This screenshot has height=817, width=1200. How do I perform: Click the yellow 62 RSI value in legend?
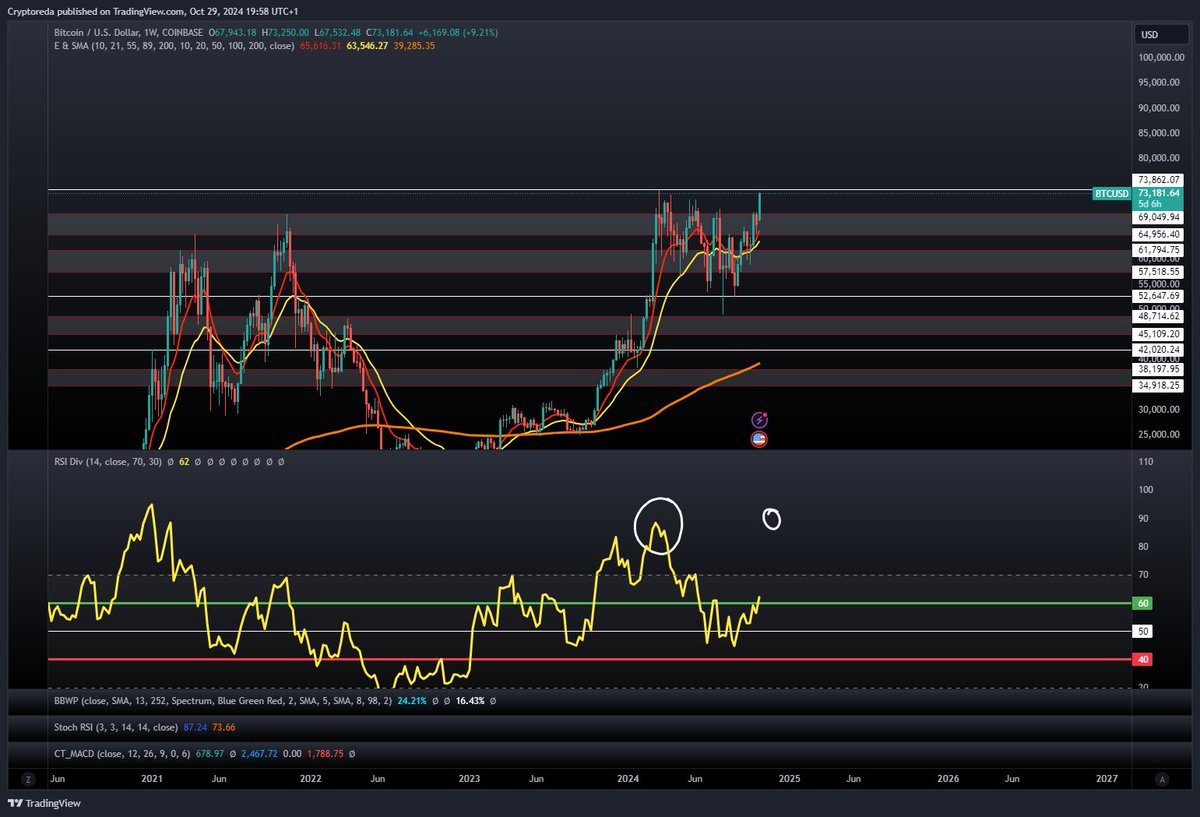[184, 462]
